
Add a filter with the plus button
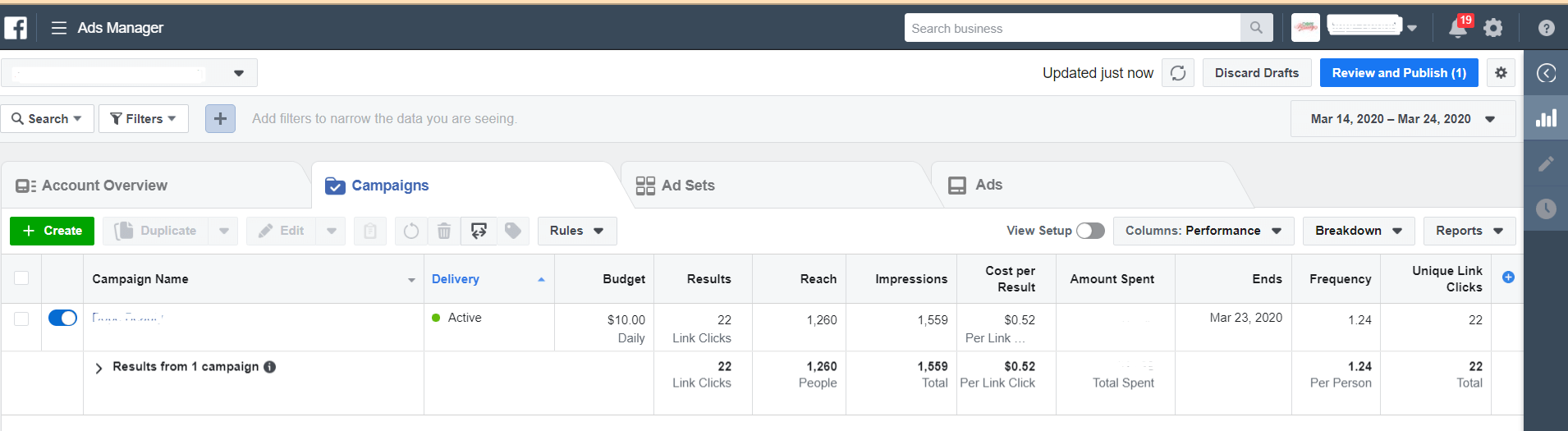coord(220,118)
